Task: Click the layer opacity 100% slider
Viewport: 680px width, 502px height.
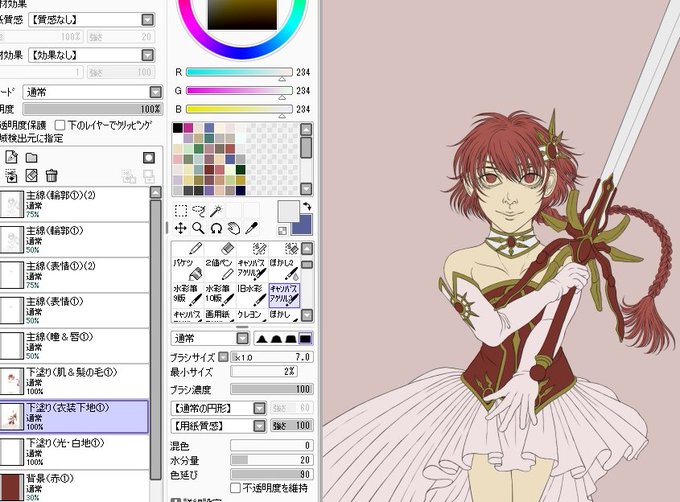Action: click(93, 109)
